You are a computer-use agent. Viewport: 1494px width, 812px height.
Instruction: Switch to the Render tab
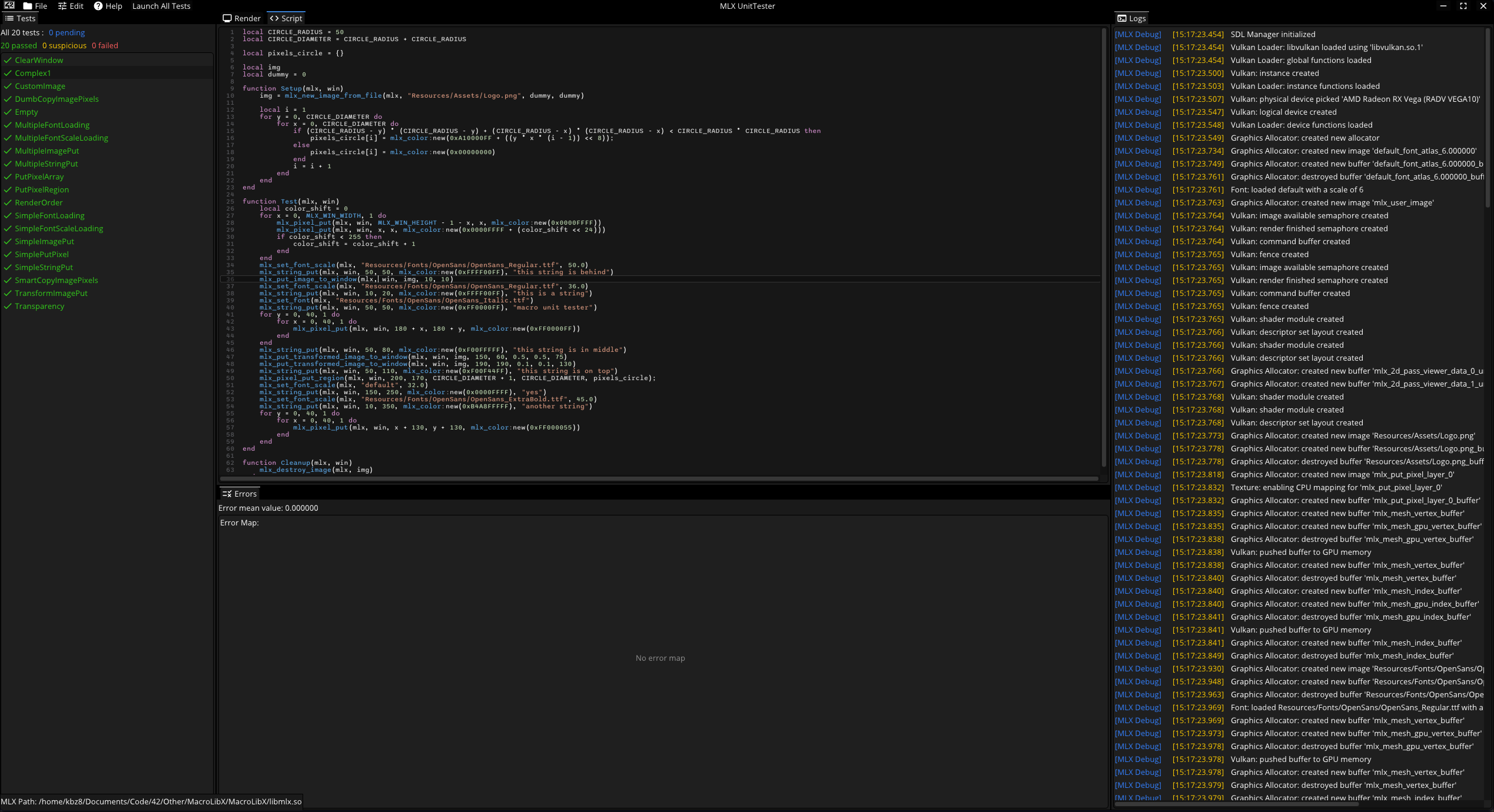click(241, 18)
